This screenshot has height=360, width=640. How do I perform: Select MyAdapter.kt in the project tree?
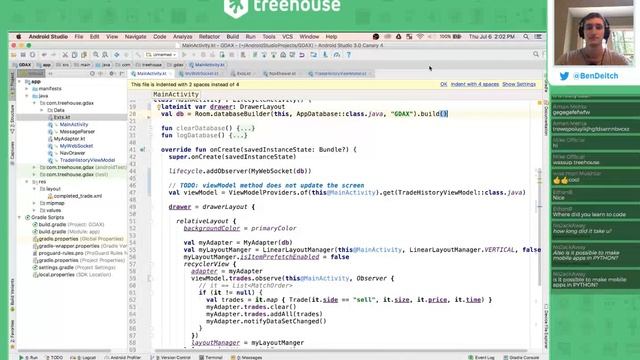pos(69,139)
